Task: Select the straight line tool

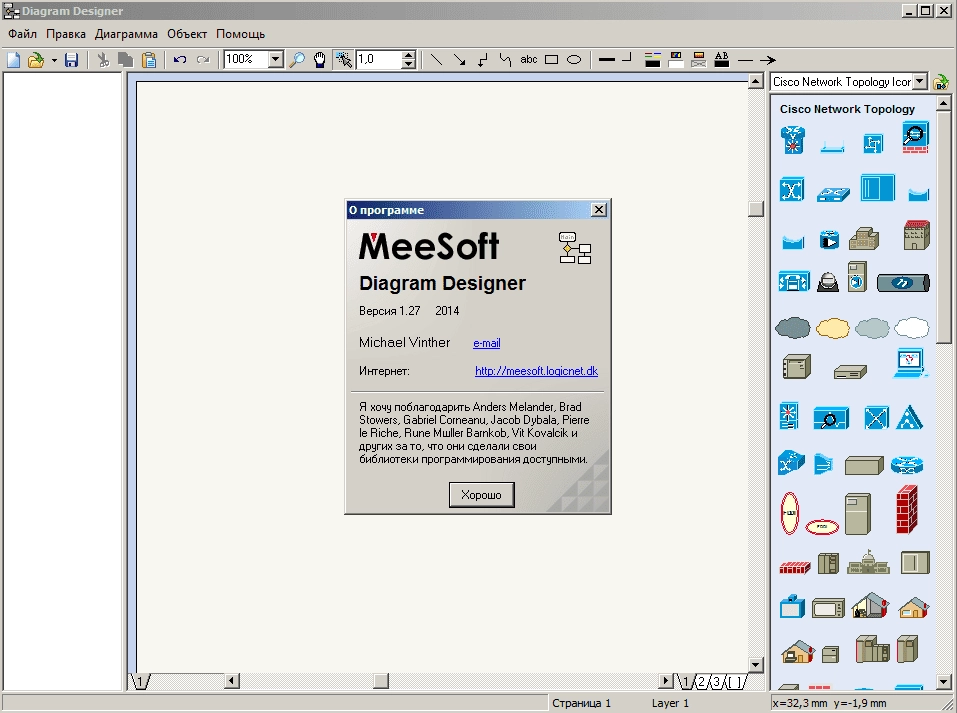Action: [x=436, y=60]
